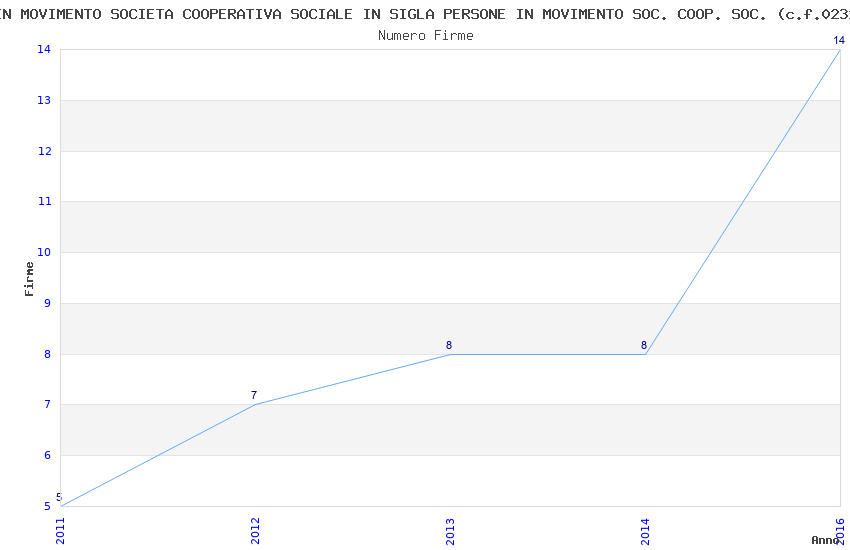This screenshot has width=850, height=550.
Task: Select the 2014 year label on x-axis
Action: click(x=646, y=528)
